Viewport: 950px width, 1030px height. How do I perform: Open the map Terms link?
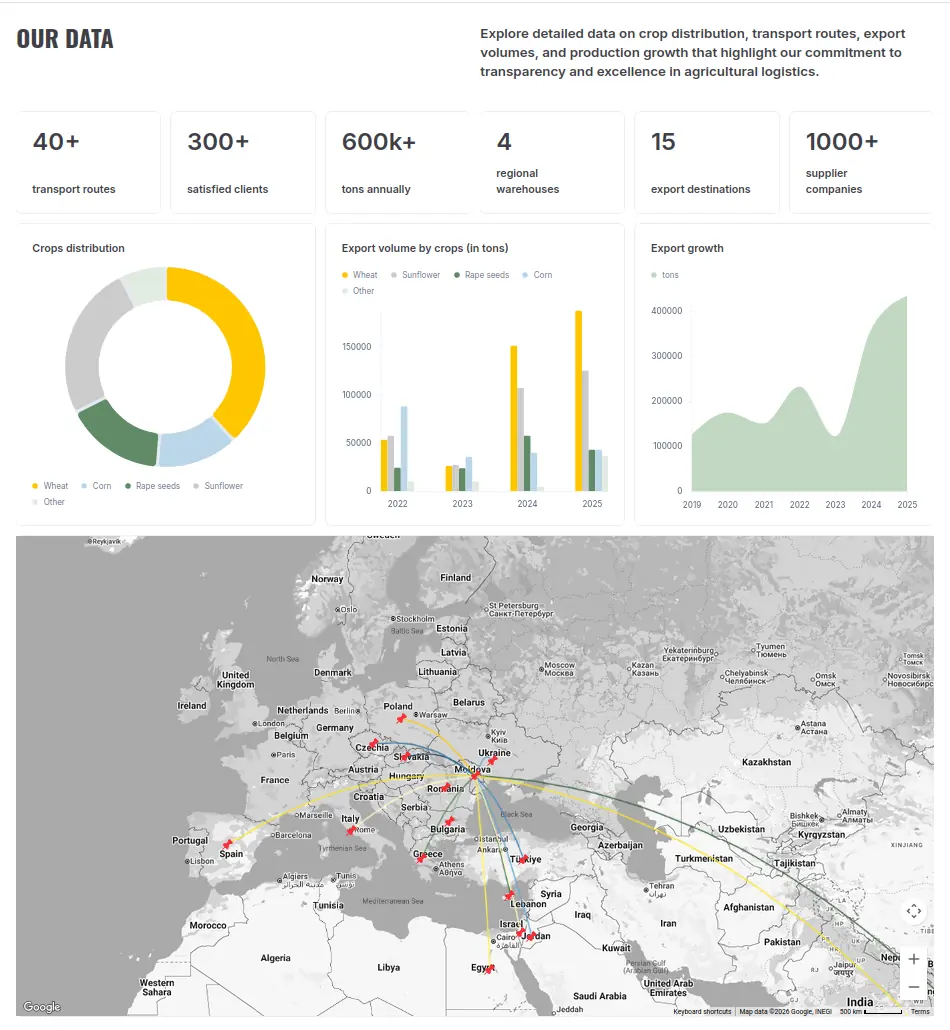coord(920,1012)
